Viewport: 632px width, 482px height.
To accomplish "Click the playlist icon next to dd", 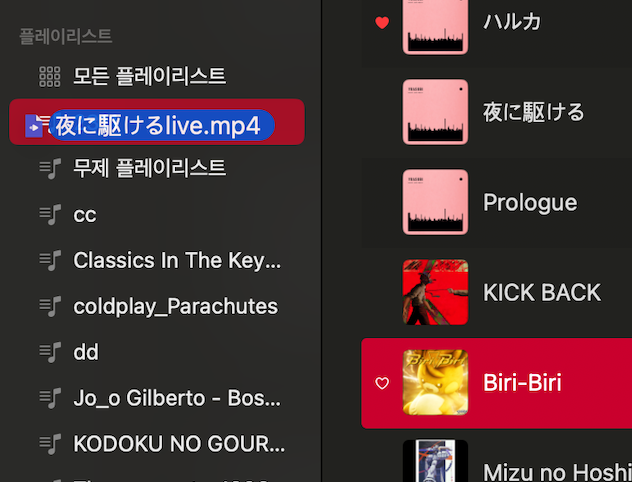I will pos(50,352).
